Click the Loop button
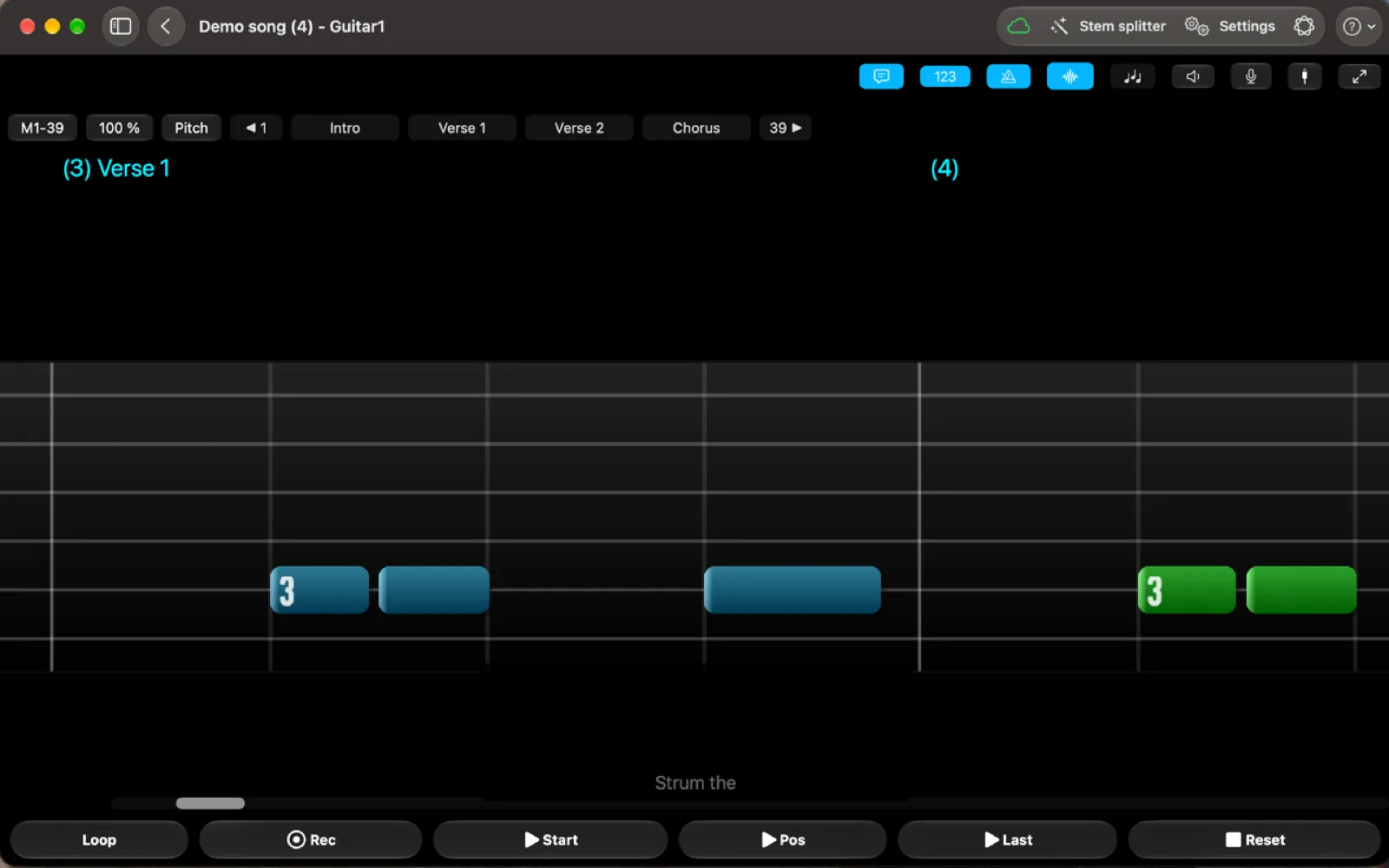The image size is (1389, 868). [x=99, y=839]
